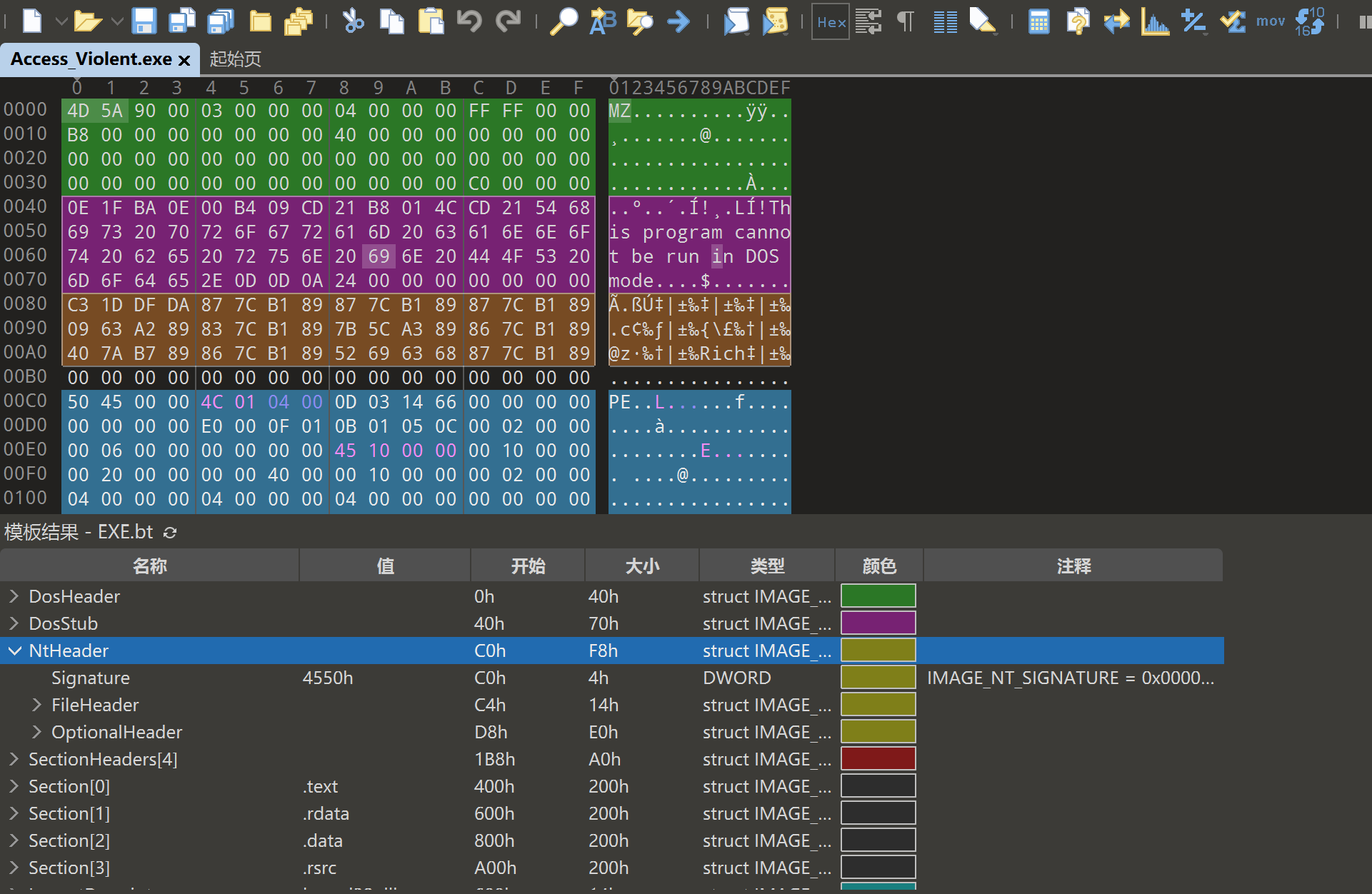The height and width of the screenshot is (894, 1372).
Task: Click the 'Rich' text in the ASCII column
Action: 721,353
